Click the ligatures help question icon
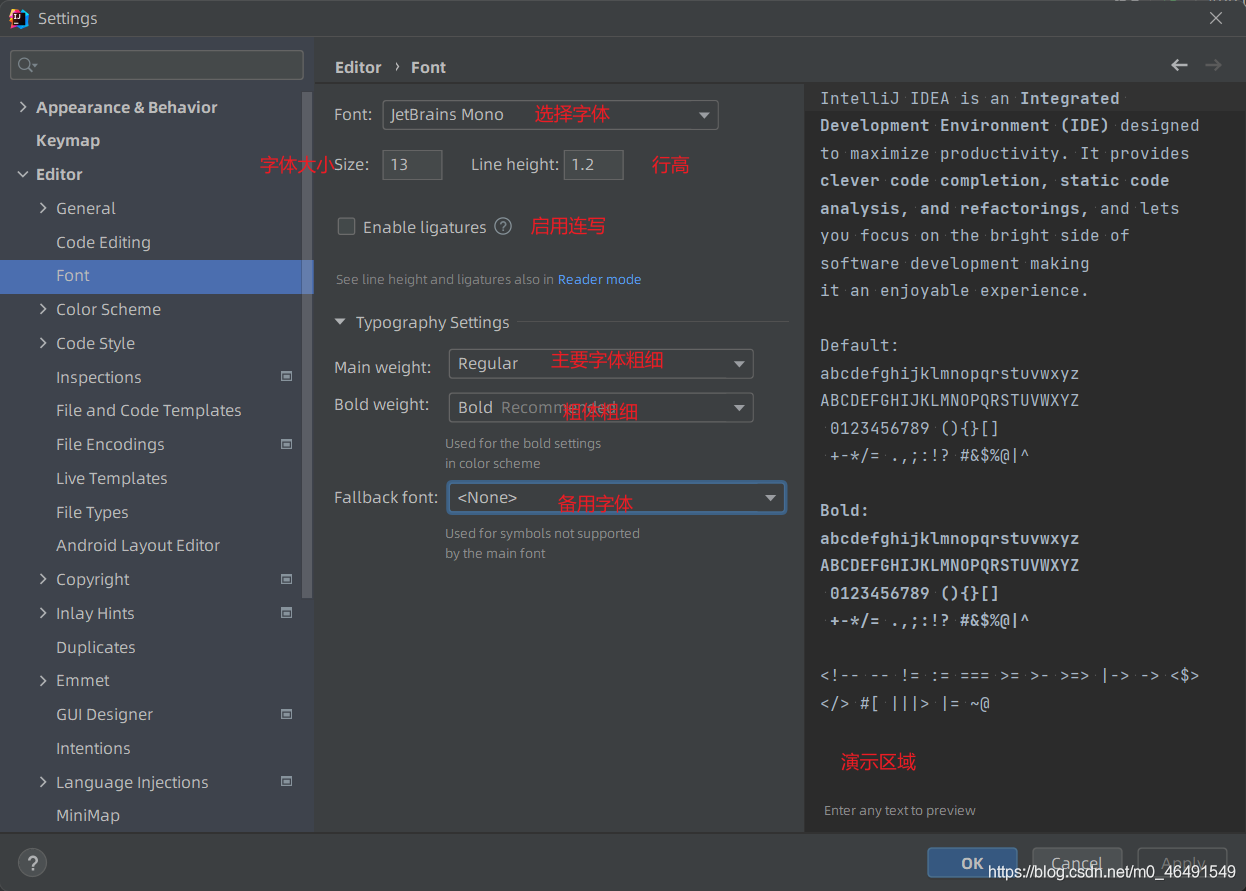1246x891 pixels. point(503,226)
